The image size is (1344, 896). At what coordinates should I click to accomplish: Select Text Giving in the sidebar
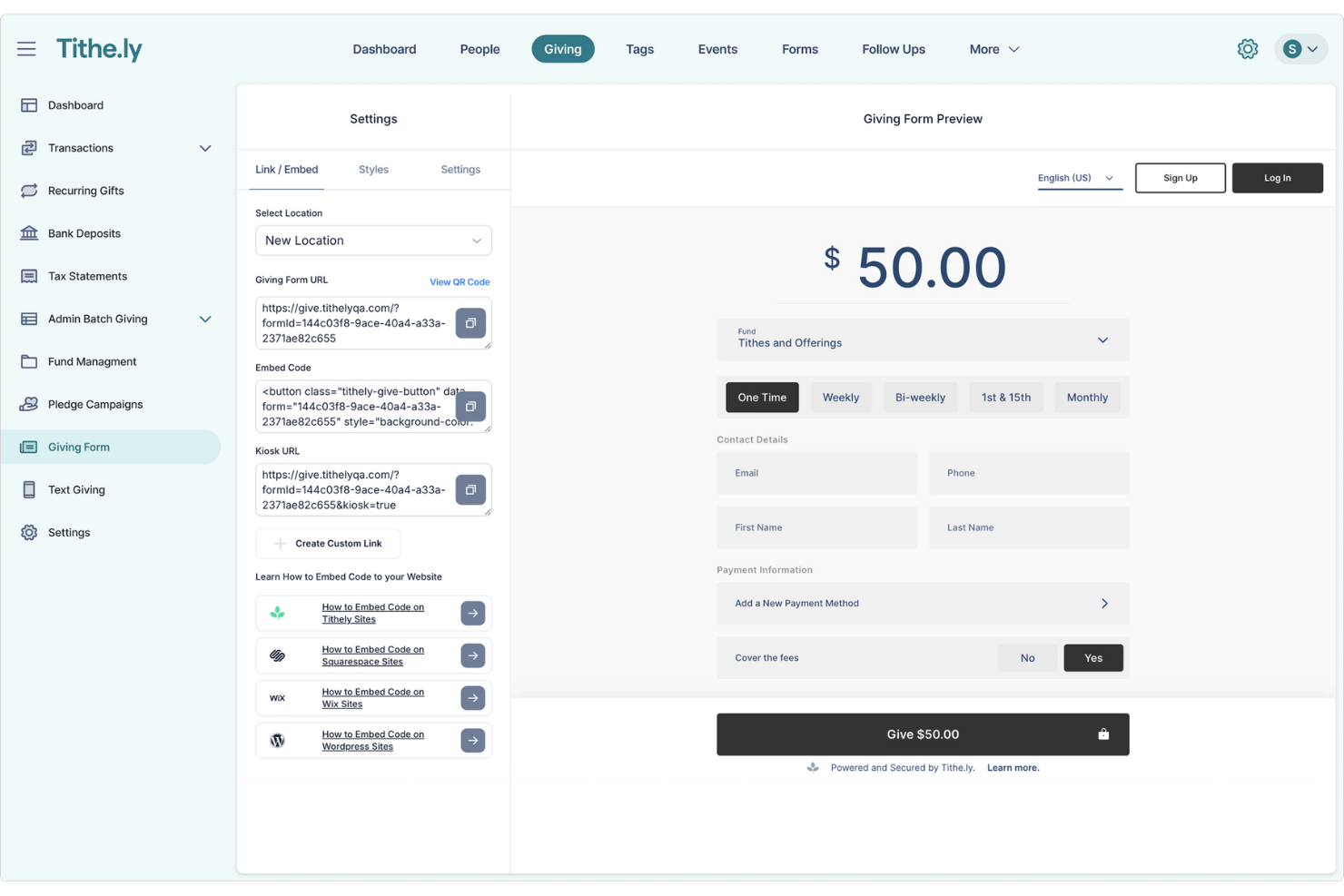click(76, 489)
